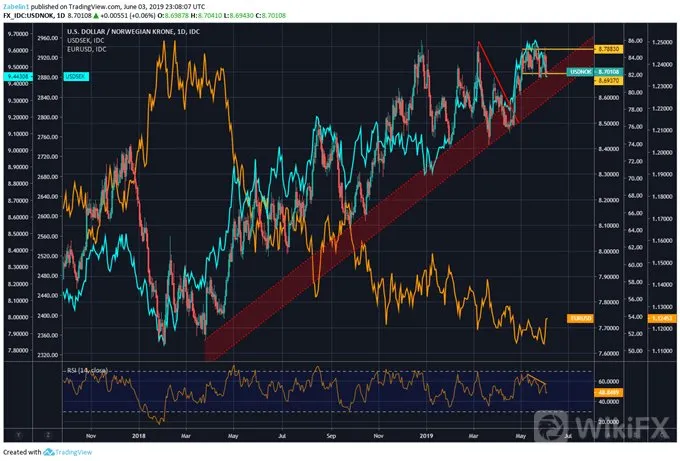Click the green up-arrow price change icon

(x=97, y=16)
